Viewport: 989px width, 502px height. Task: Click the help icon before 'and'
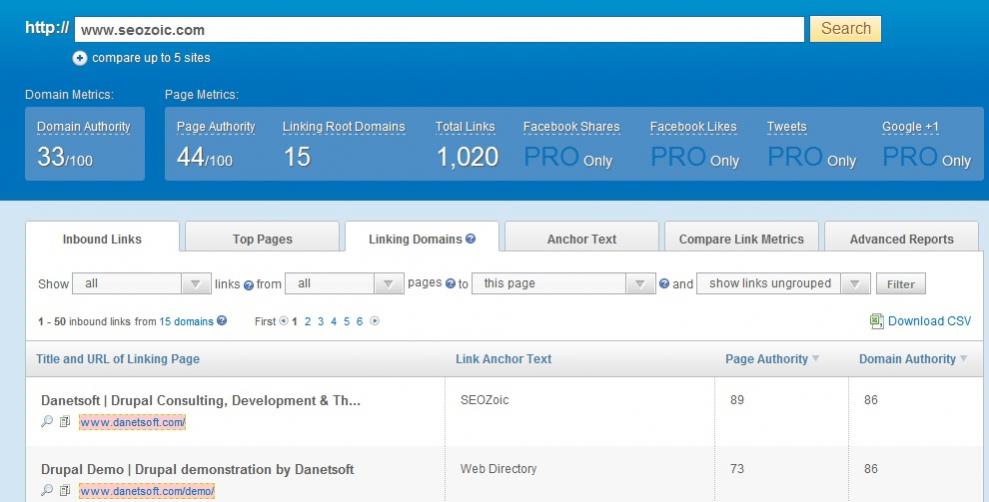click(x=664, y=284)
